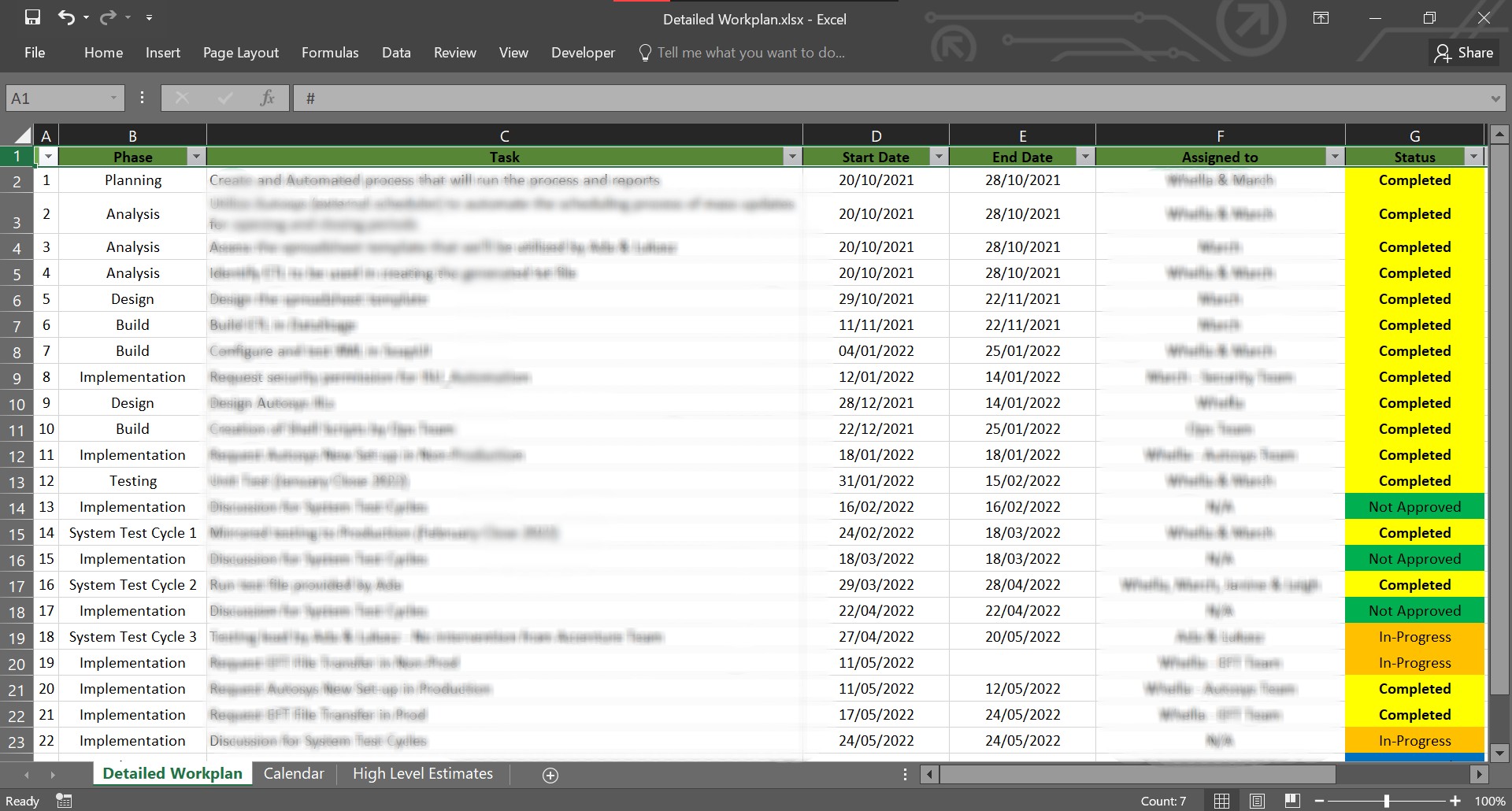The height and width of the screenshot is (811, 1512).
Task: Switch to Page Break Preview
Action: point(1292,801)
